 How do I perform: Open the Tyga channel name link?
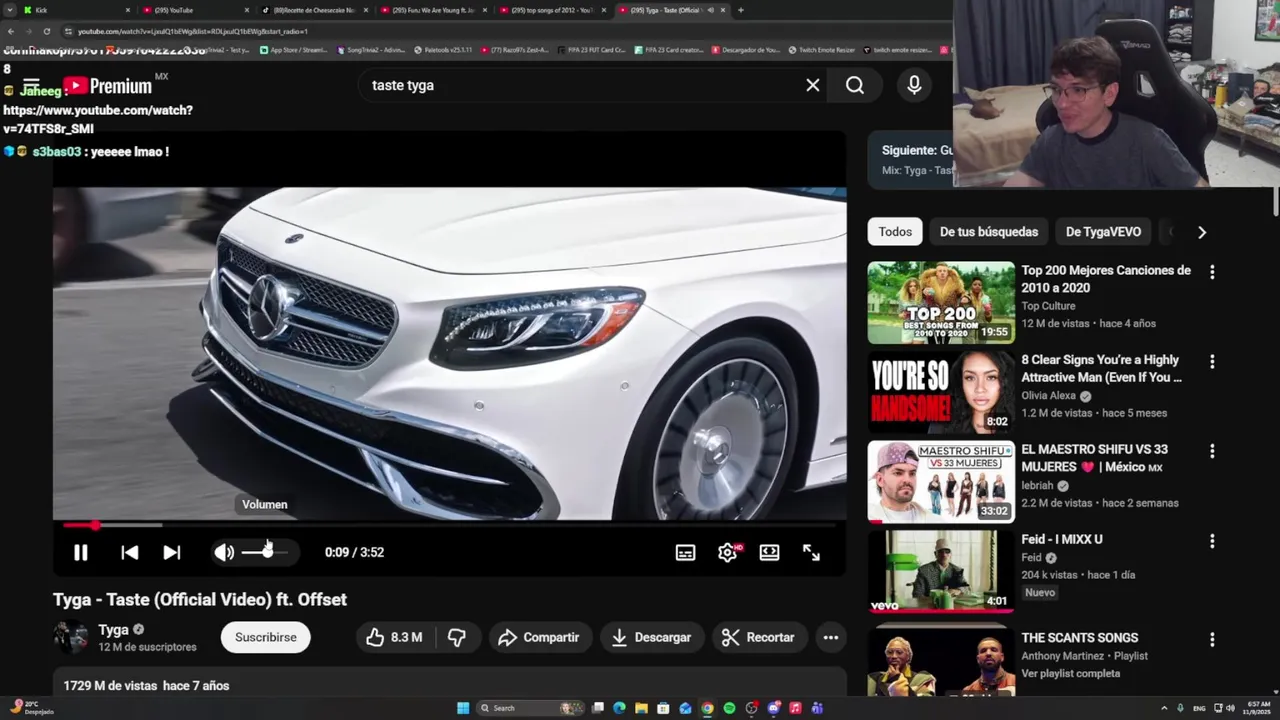(113, 629)
